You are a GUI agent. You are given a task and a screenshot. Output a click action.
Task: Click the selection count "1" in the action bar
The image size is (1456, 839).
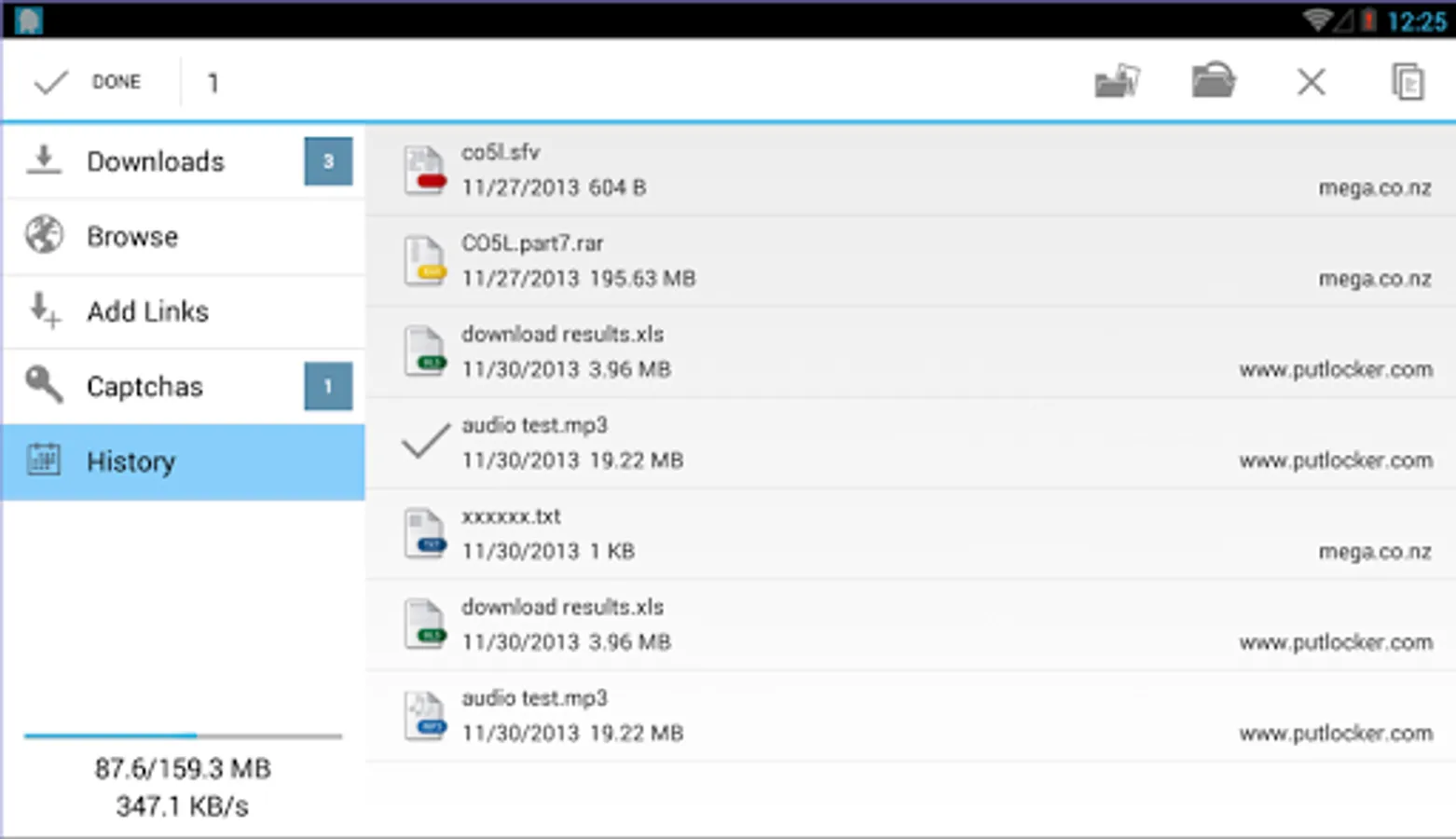point(213,83)
